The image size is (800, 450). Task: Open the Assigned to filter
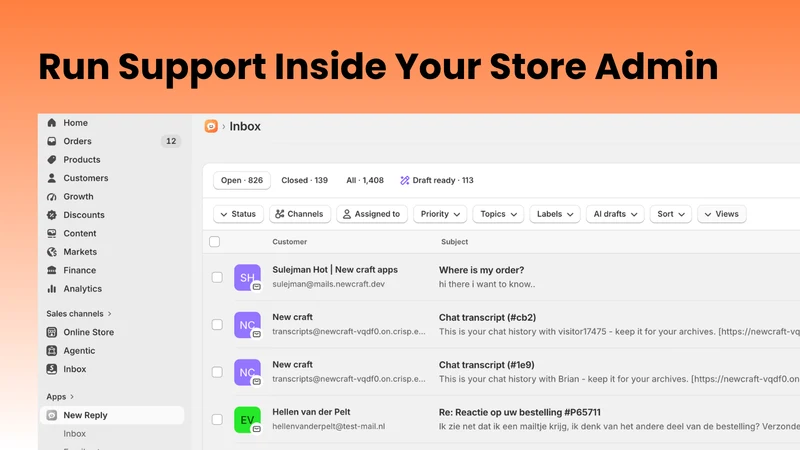[372, 214]
